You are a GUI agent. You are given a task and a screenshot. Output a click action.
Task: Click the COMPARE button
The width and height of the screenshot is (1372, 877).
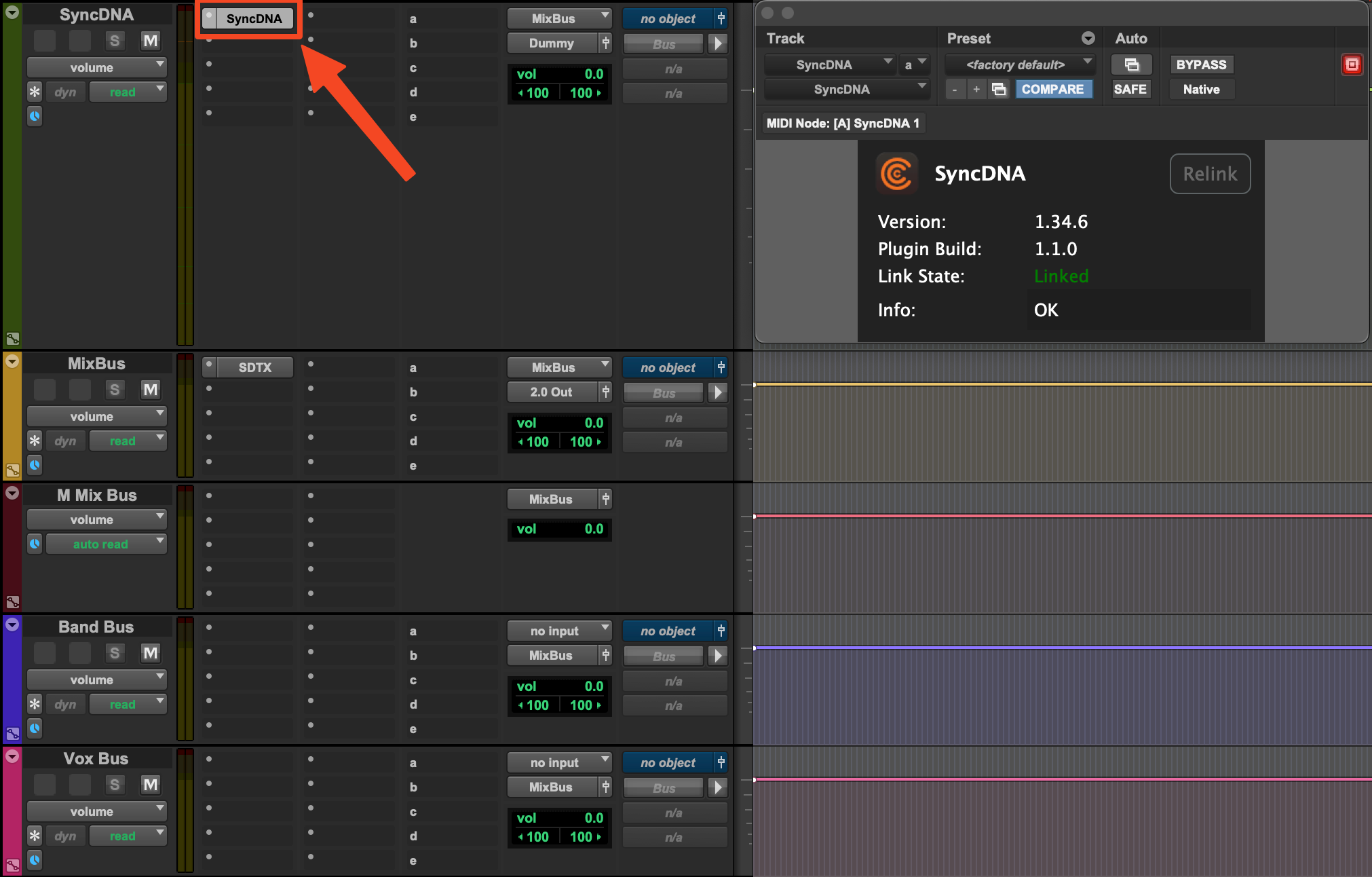(x=1052, y=89)
